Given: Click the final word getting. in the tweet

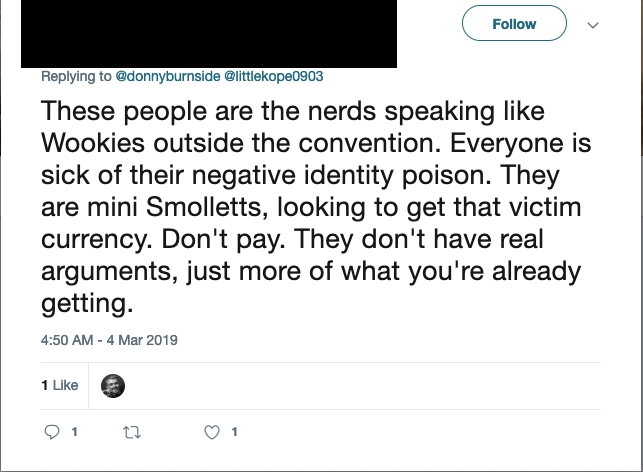Looking at the screenshot, I should click(87, 304).
